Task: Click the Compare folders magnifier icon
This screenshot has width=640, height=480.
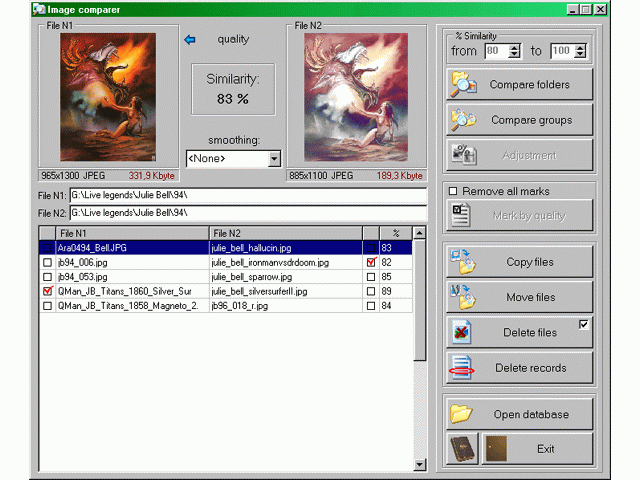Action: coord(463,84)
